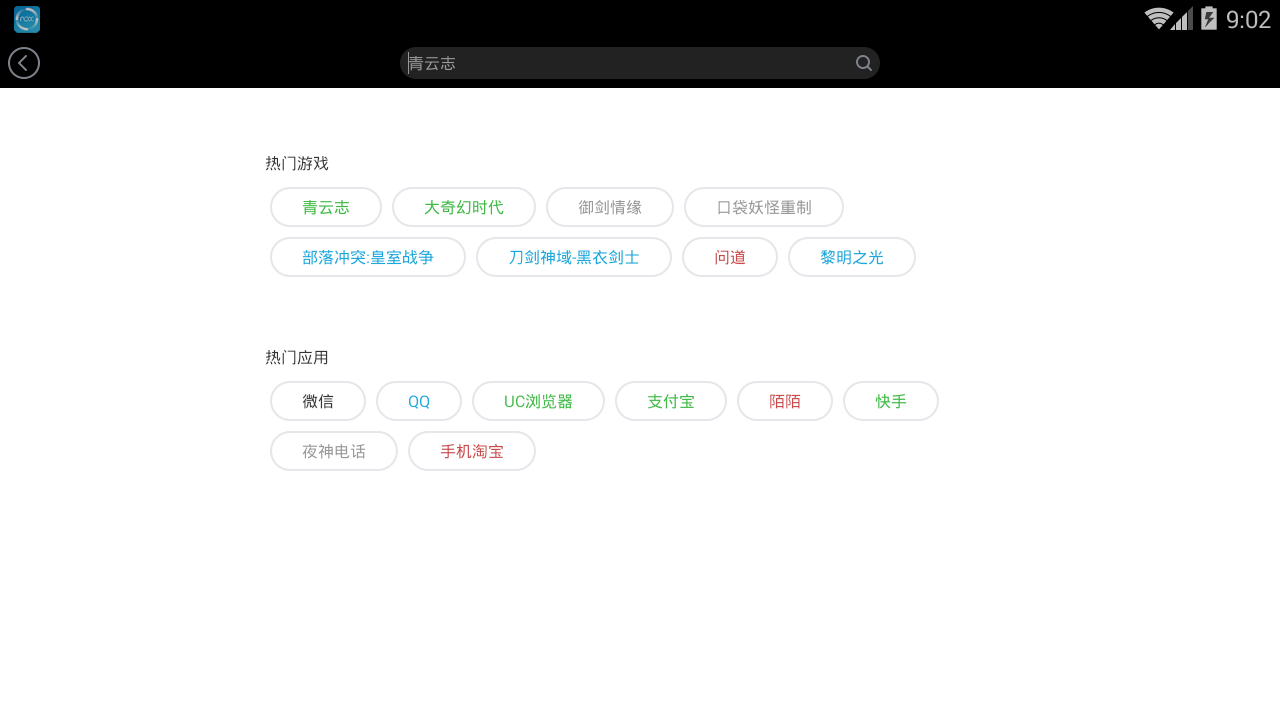
Task: Pick the 刀剑神域-黑衣剑士 tag
Action: pyautogui.click(x=574, y=257)
